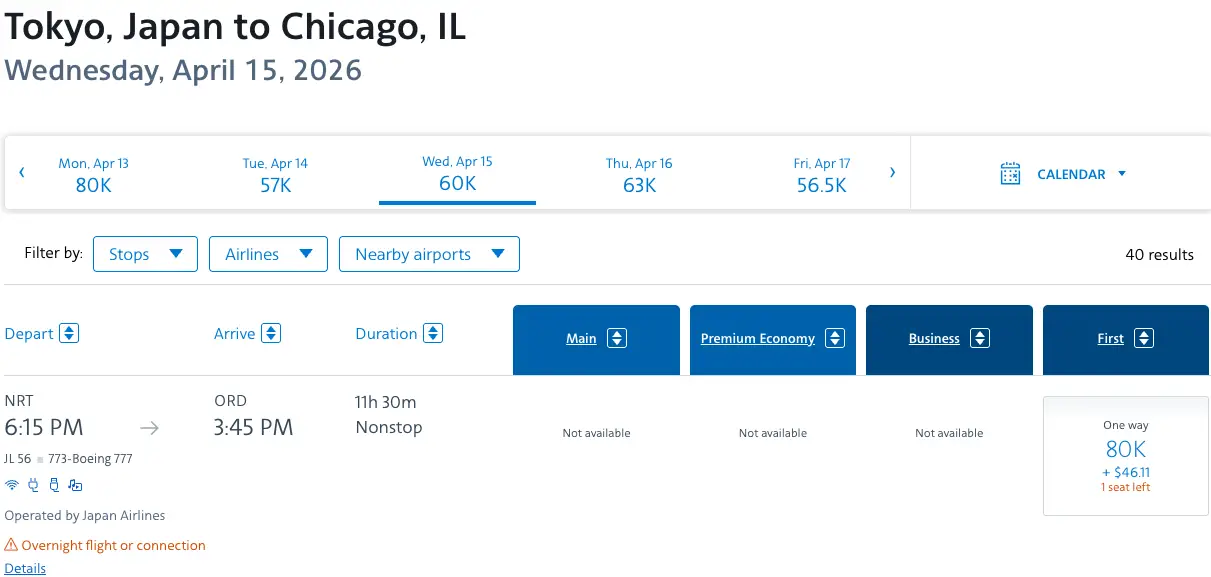
Task: Open the Details link for JL 56
Action: point(25,568)
